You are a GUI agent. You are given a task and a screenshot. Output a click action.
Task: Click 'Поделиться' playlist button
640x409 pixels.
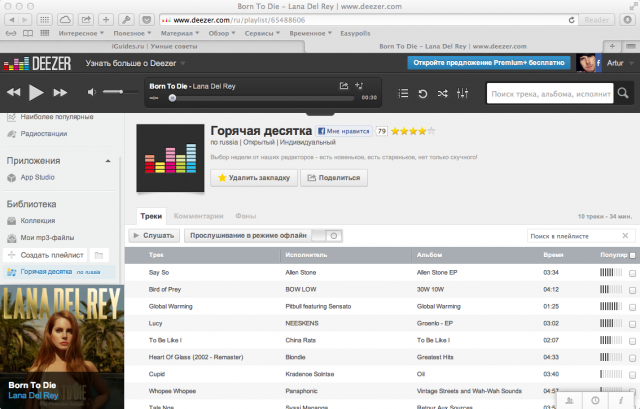coord(334,178)
